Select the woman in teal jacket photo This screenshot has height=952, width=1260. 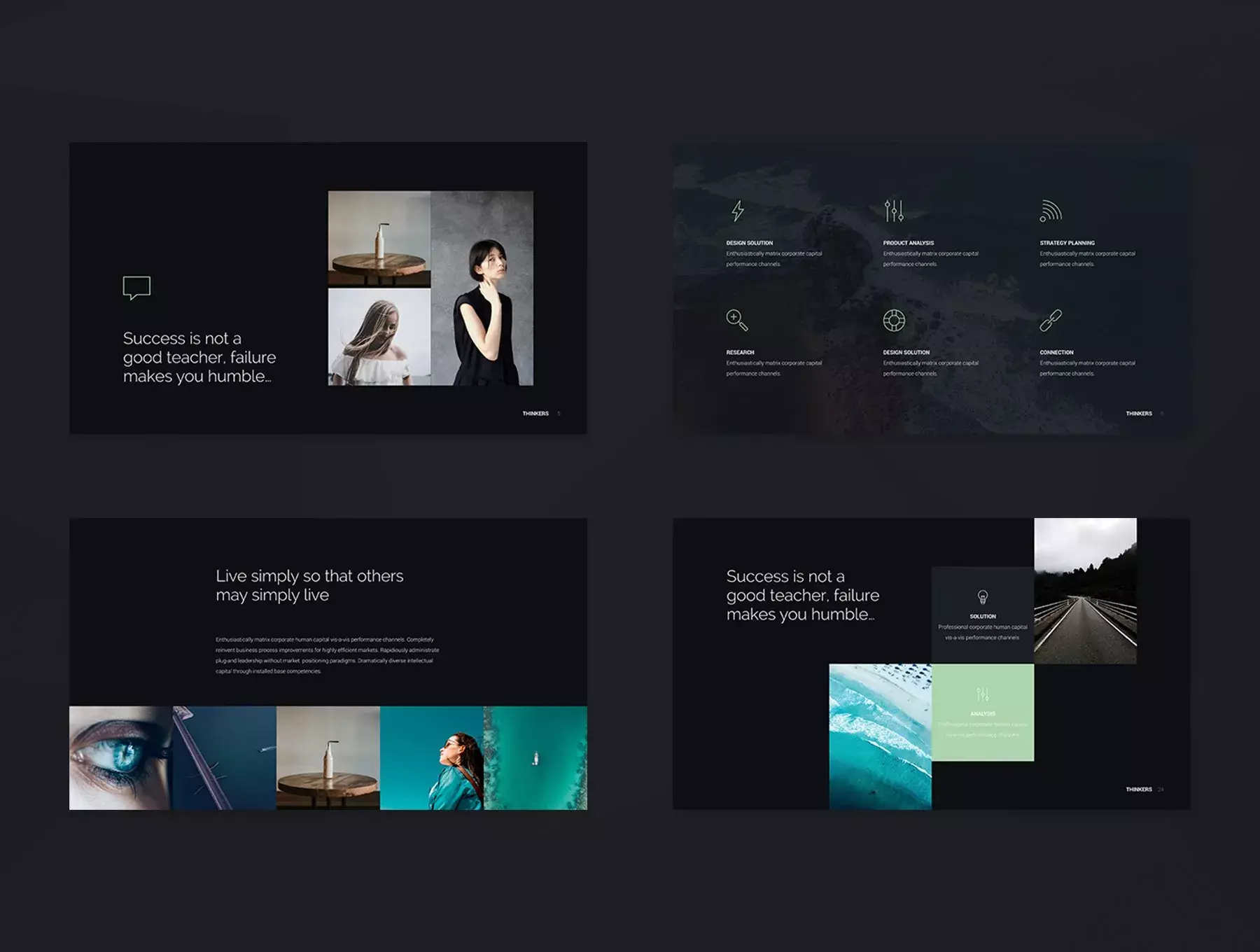pyautogui.click(x=432, y=758)
